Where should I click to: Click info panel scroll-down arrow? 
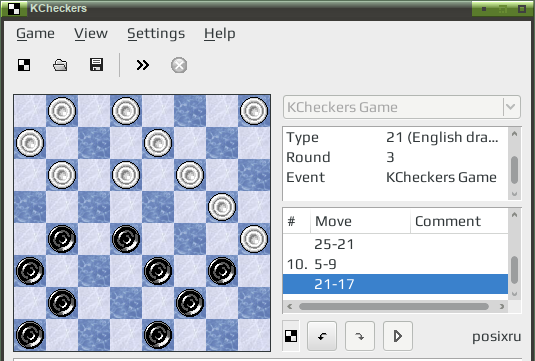pyautogui.click(x=515, y=194)
